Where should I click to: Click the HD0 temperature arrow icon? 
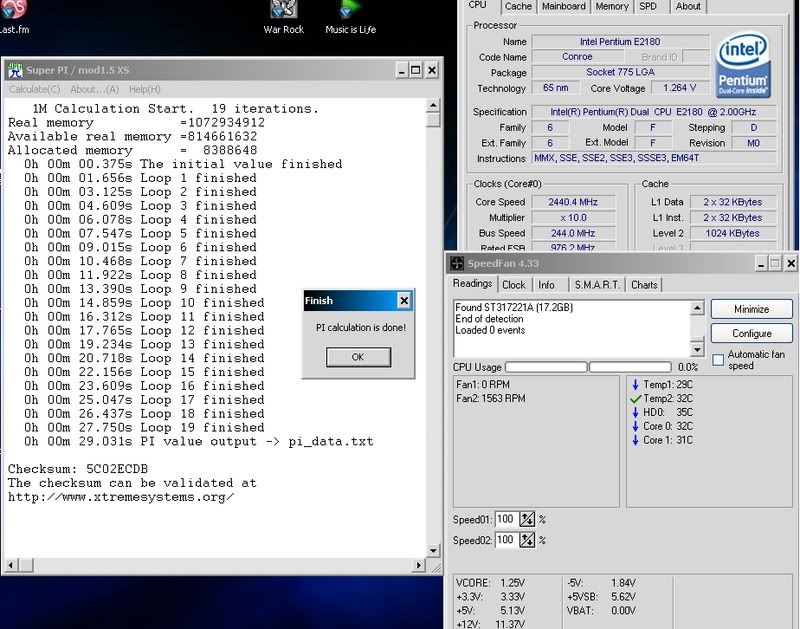[x=635, y=412]
